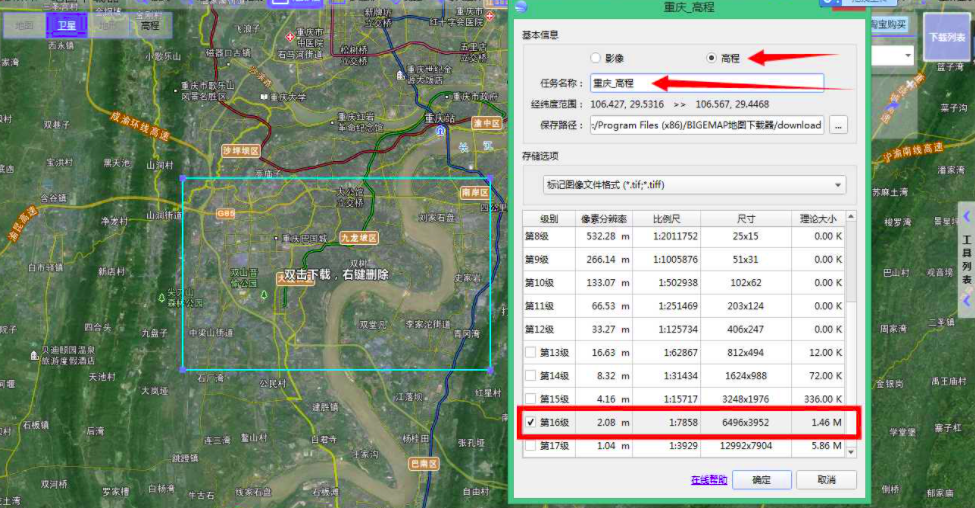
Task: Click the red cross icon of 重庆市中医院
Action: (289, 37)
